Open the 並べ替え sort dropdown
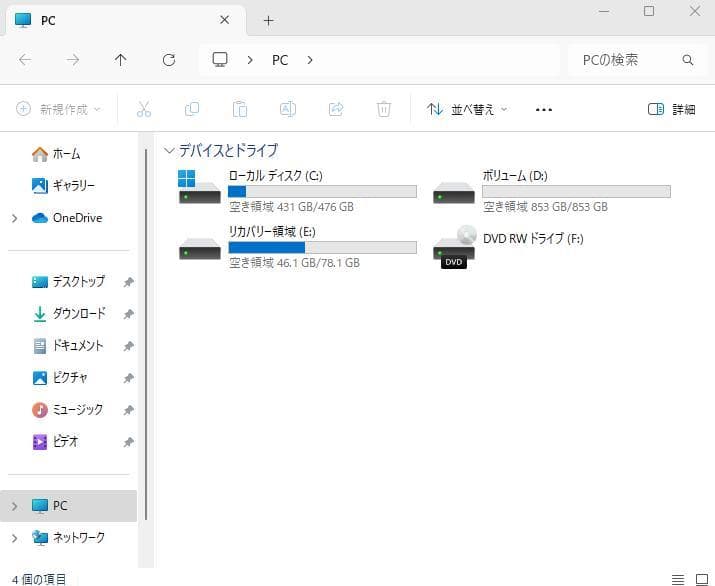Screen dimensions: 715x586 pyautogui.click(x=467, y=109)
